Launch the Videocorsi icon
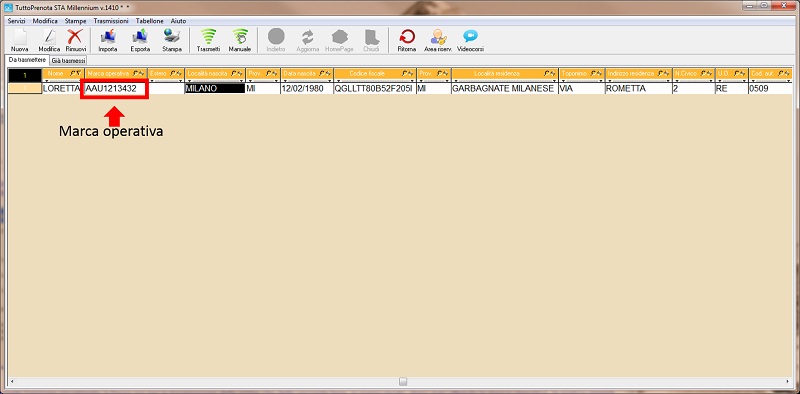 [470, 40]
